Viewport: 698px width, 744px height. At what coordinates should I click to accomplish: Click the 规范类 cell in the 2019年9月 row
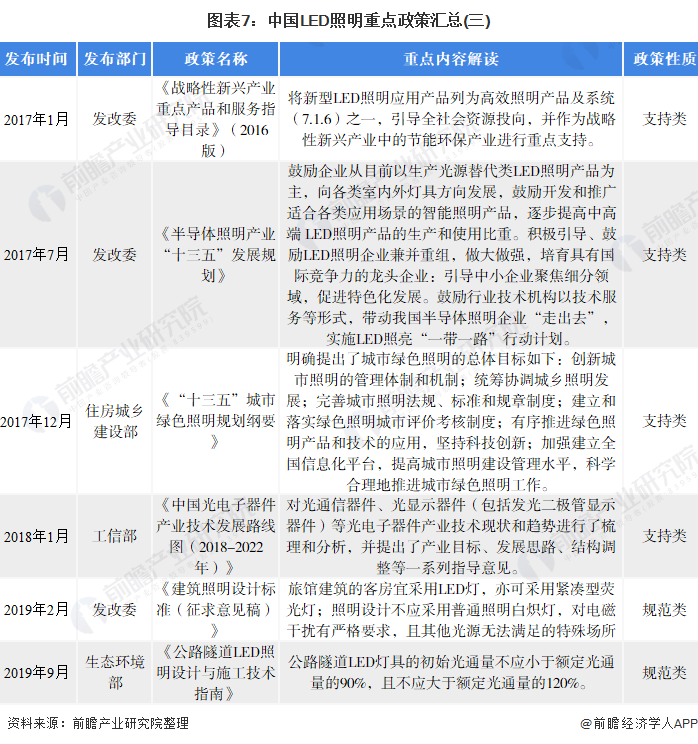coord(664,672)
